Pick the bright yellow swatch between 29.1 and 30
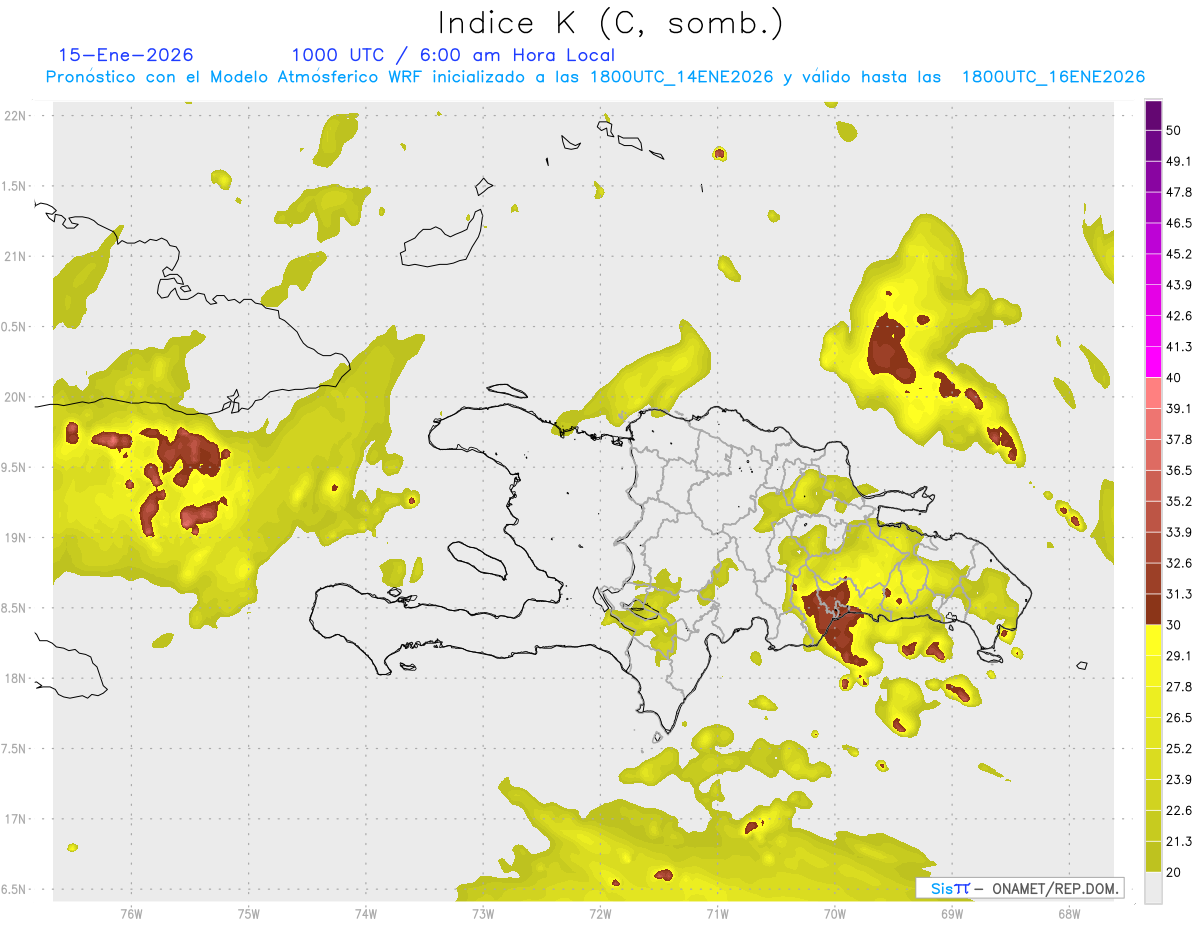Viewport: 1200px width, 927px height. click(1153, 640)
